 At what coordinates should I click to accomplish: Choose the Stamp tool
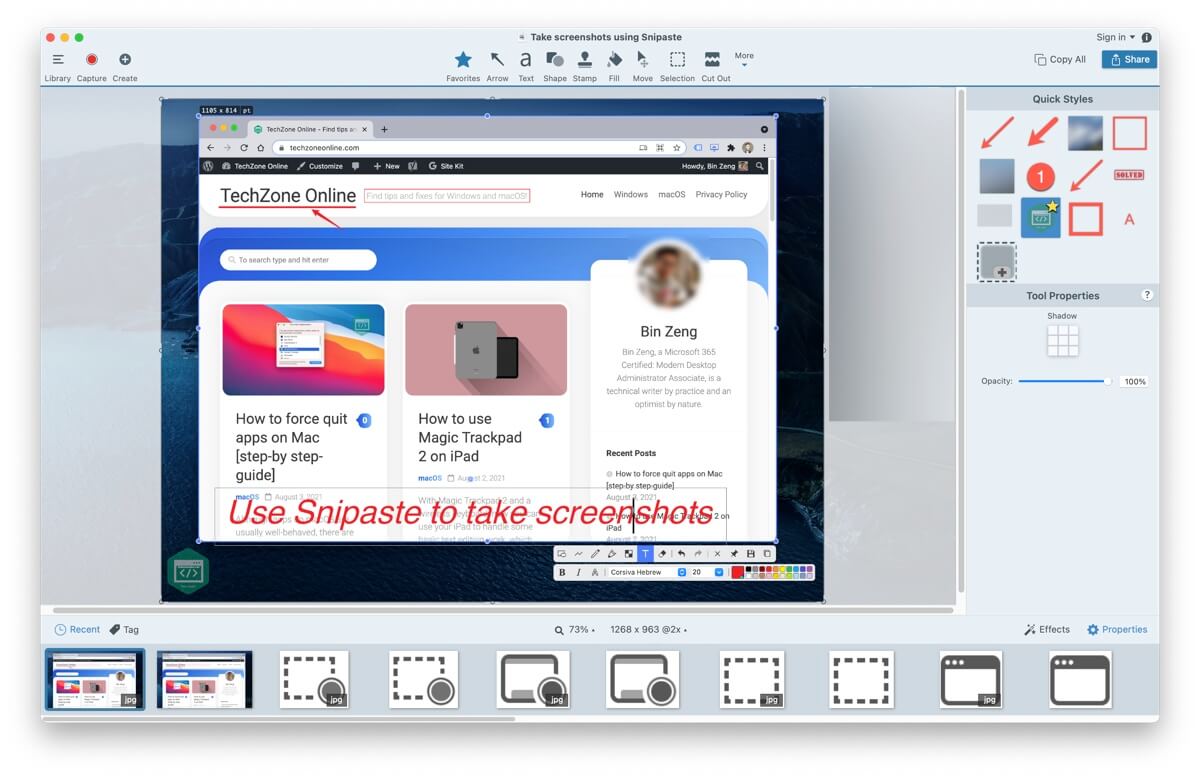tap(585, 60)
